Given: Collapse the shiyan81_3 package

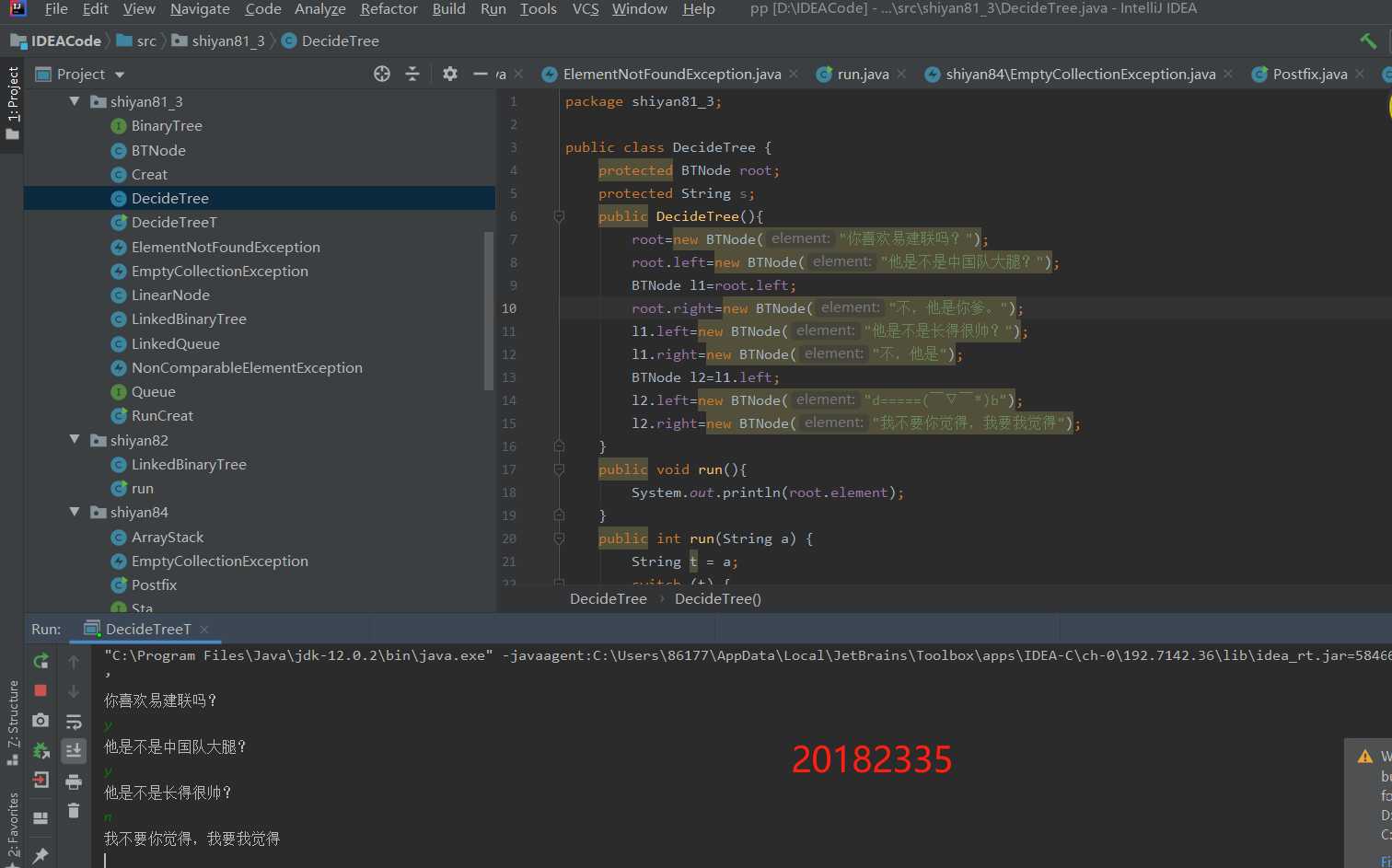Looking at the screenshot, I should (75, 101).
